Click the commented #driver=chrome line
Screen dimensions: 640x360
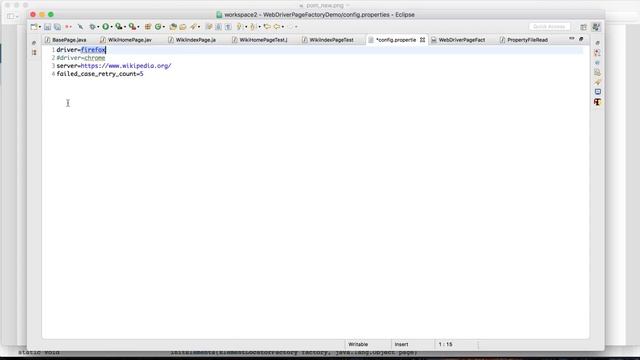tap(81, 58)
